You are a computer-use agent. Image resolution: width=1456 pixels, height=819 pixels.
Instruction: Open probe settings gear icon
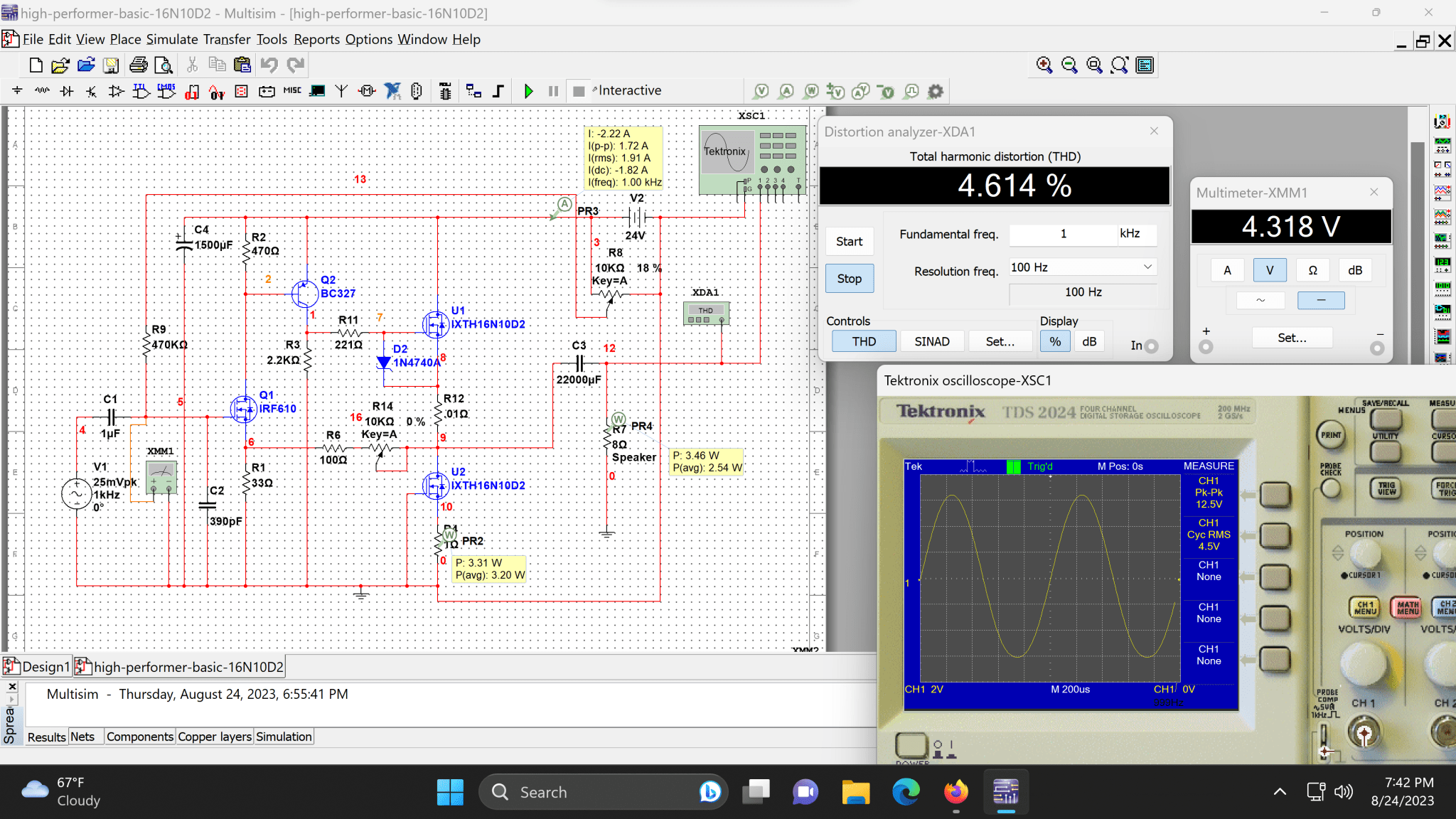tap(936, 91)
